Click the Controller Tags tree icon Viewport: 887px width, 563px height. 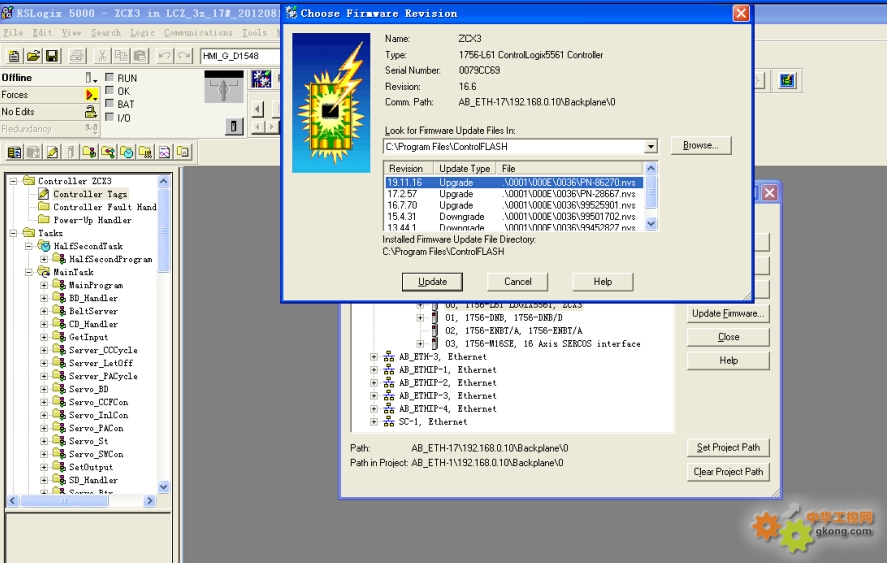pyautogui.click(x=44, y=194)
